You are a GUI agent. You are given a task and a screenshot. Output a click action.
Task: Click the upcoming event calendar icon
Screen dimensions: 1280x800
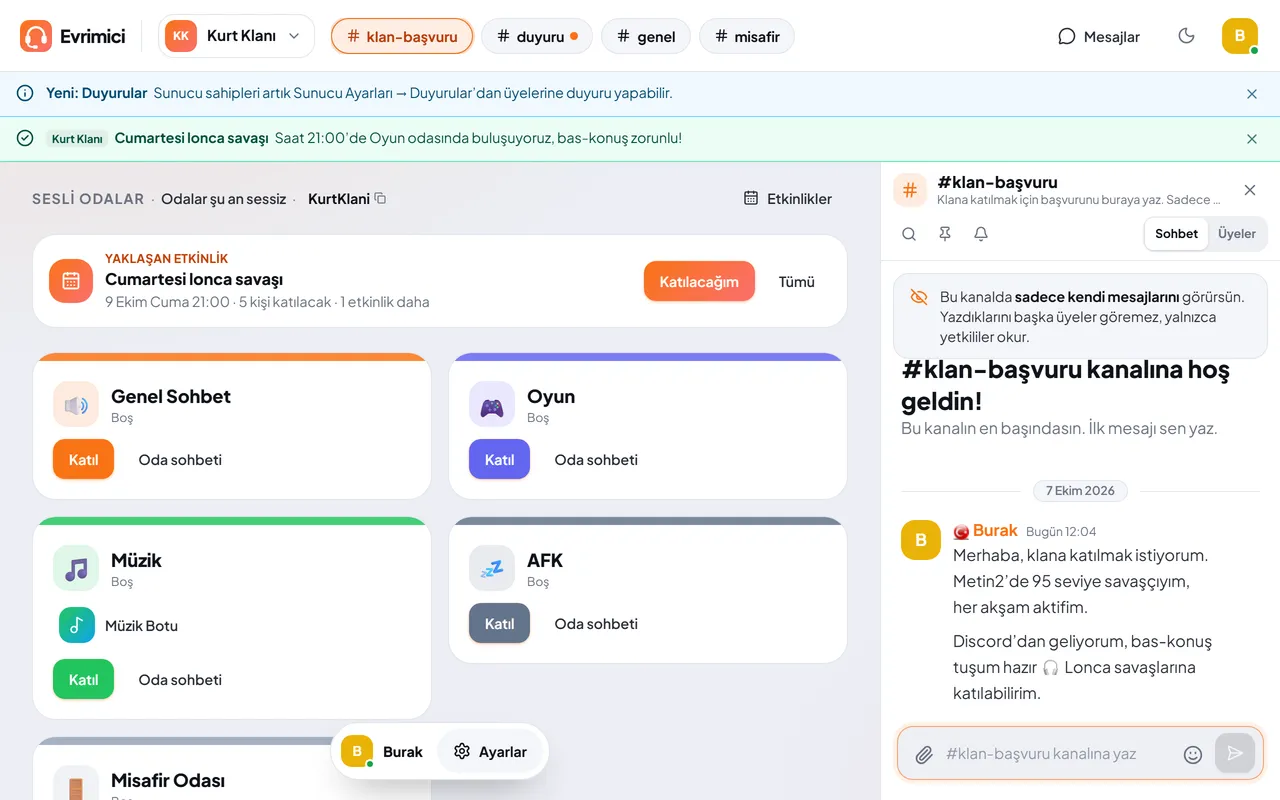[x=71, y=281]
